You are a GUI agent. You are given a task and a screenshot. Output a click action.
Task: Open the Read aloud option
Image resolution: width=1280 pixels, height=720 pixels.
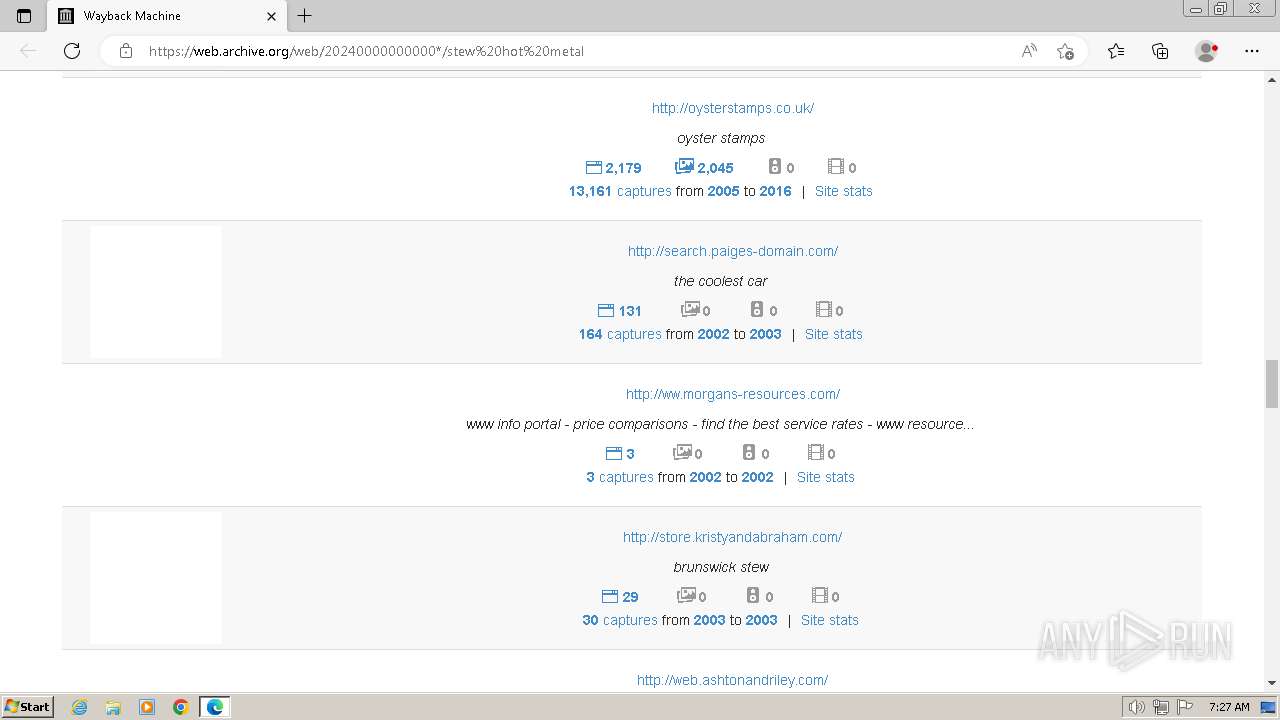click(1029, 51)
